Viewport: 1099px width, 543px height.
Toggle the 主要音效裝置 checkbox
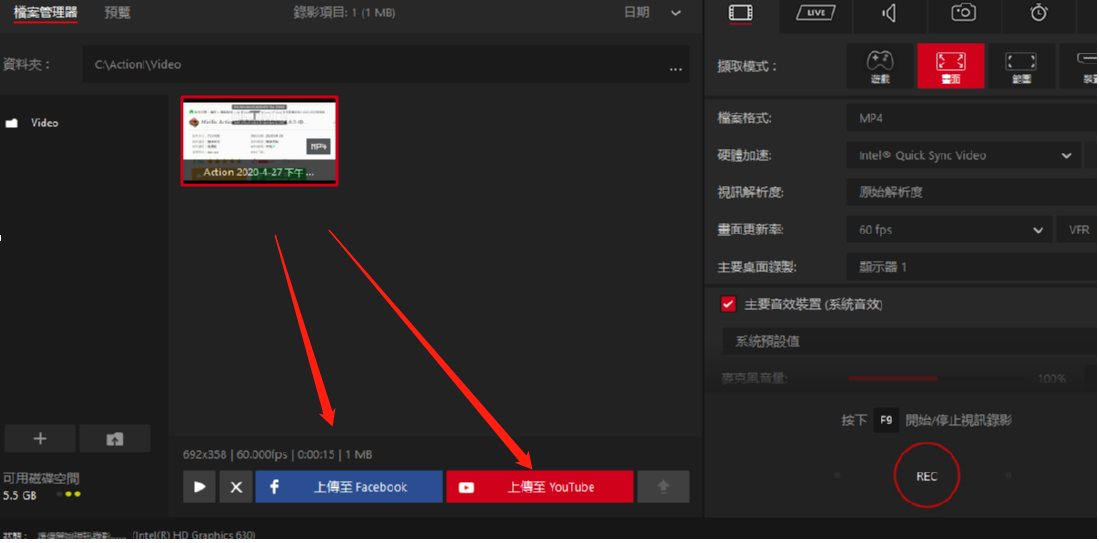[728, 305]
